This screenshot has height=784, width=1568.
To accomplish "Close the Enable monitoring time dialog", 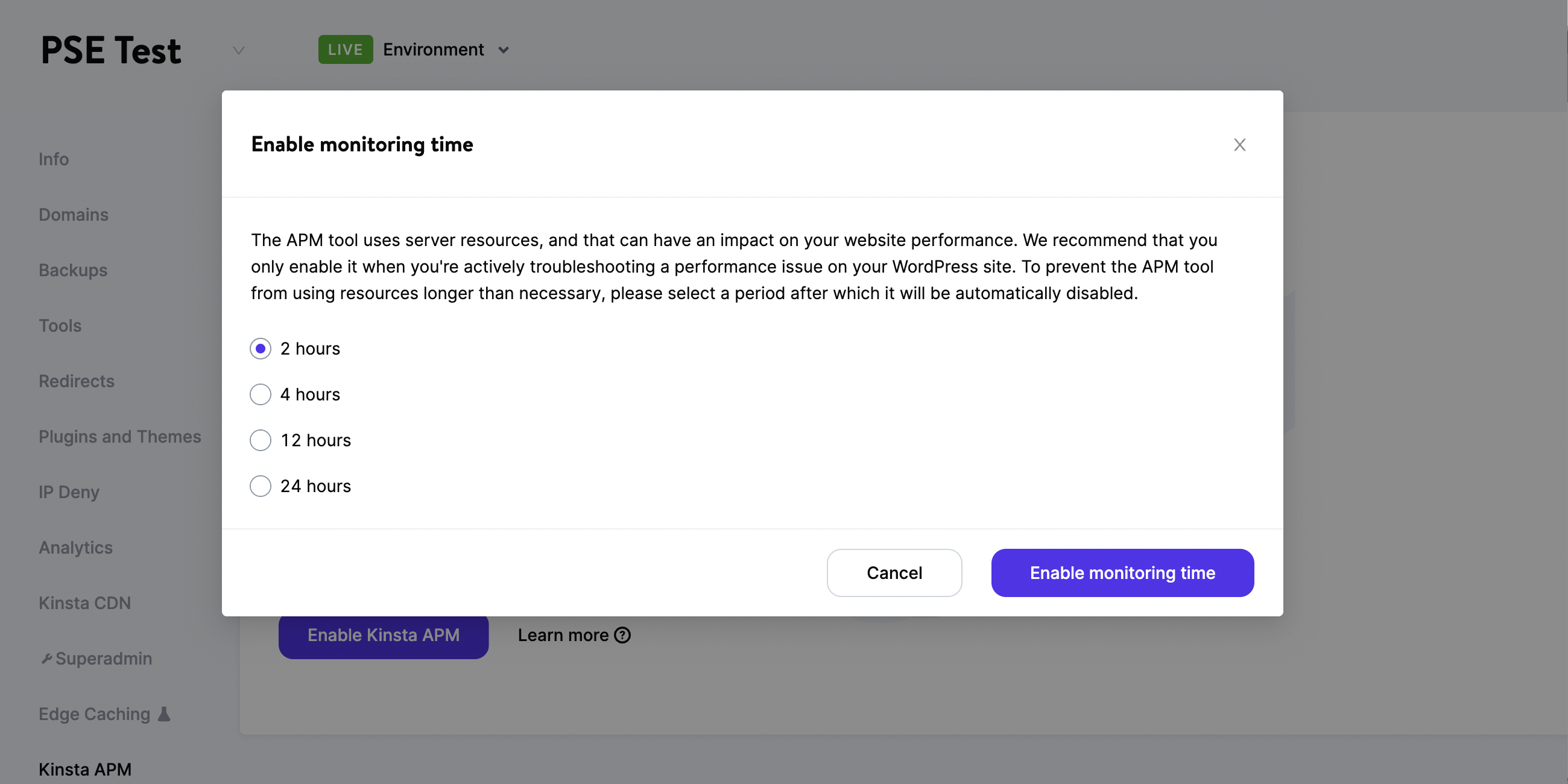I will 1240,144.
